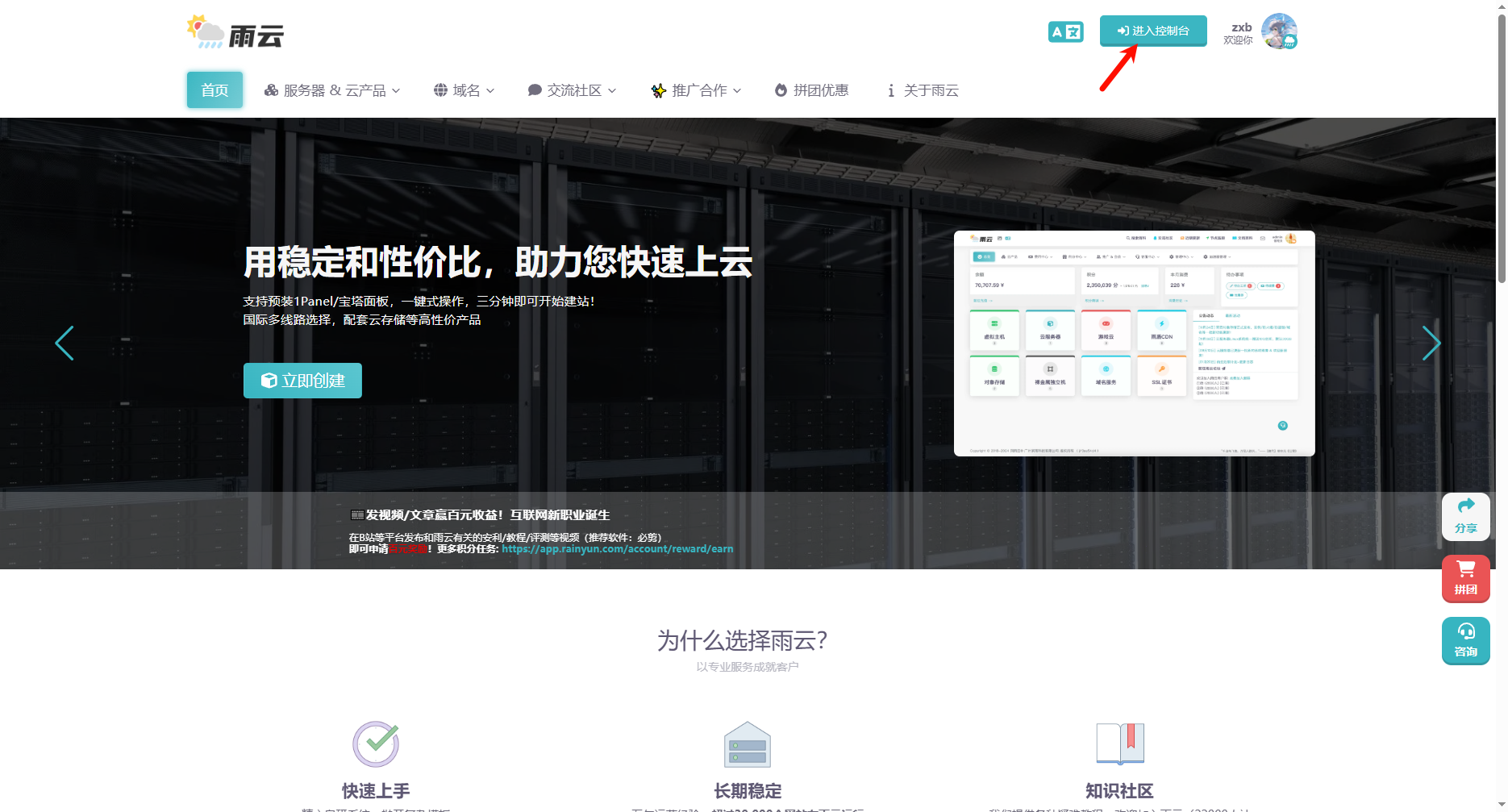Viewport: 1508px width, 812px height.
Task: Open the 拼团优惠 menu item
Action: pyautogui.click(x=811, y=90)
